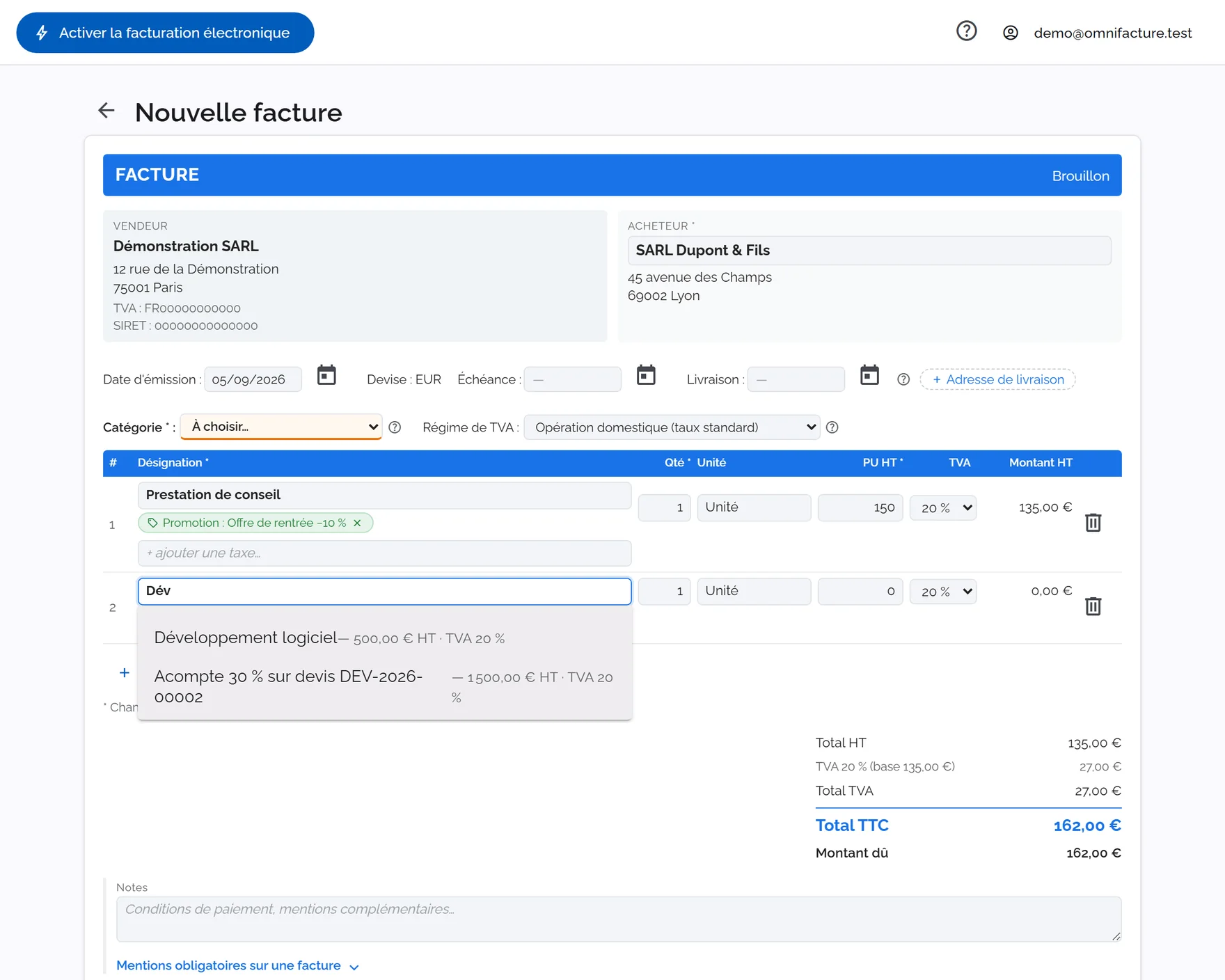Click the plus icon to add line

pos(124,672)
